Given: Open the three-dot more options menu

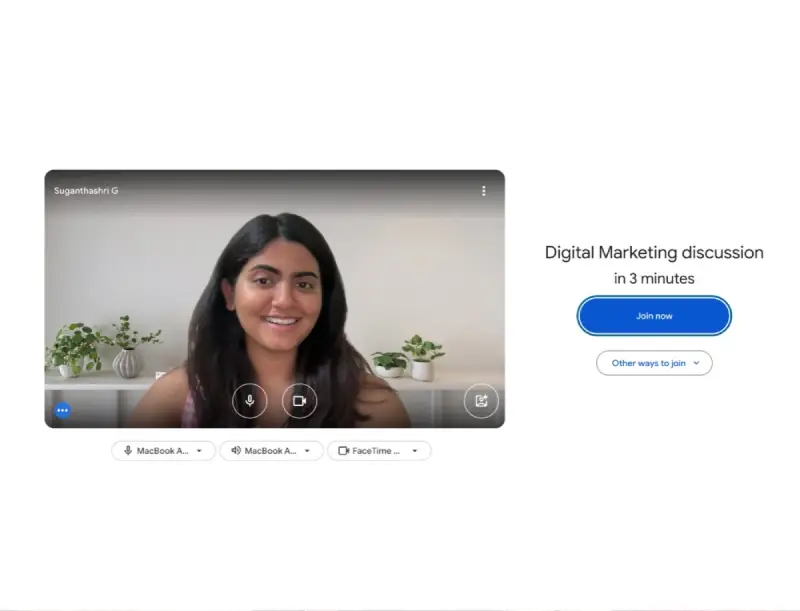Looking at the screenshot, I should tap(484, 191).
